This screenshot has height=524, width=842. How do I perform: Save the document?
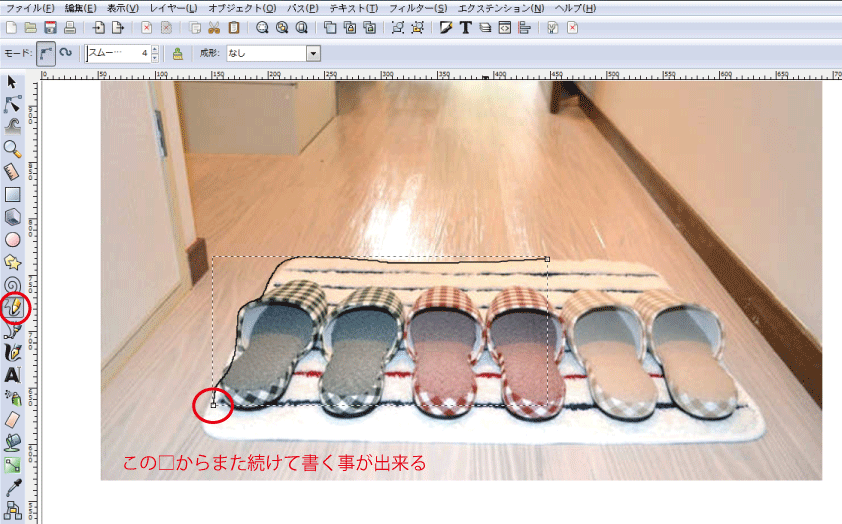click(50, 27)
